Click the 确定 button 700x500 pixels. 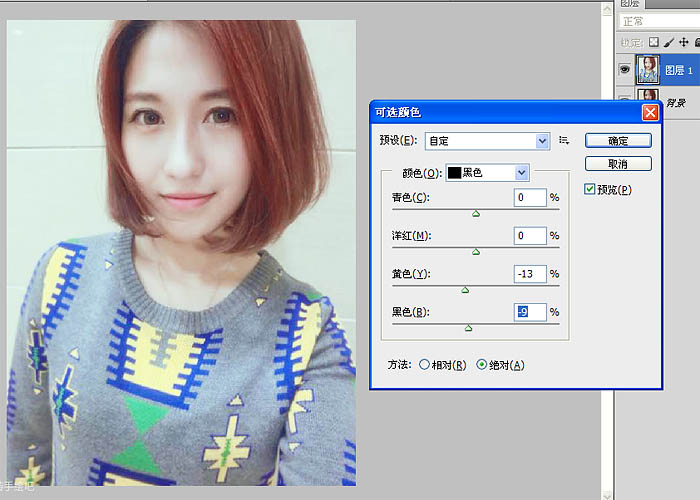pos(618,141)
